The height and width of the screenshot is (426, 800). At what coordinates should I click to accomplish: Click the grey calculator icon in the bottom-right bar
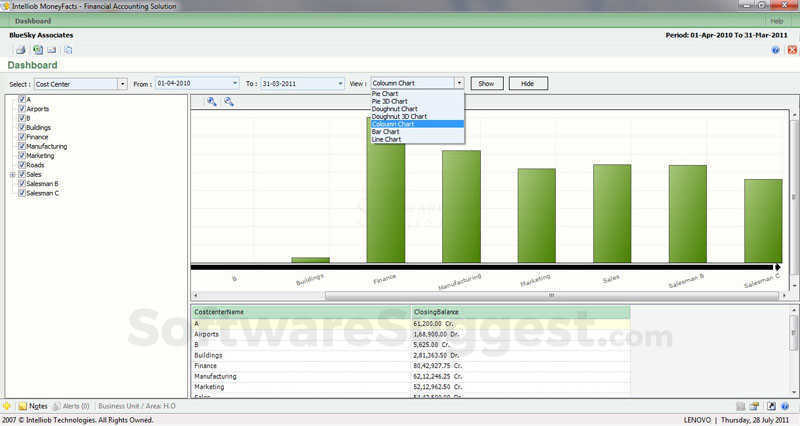740,407
